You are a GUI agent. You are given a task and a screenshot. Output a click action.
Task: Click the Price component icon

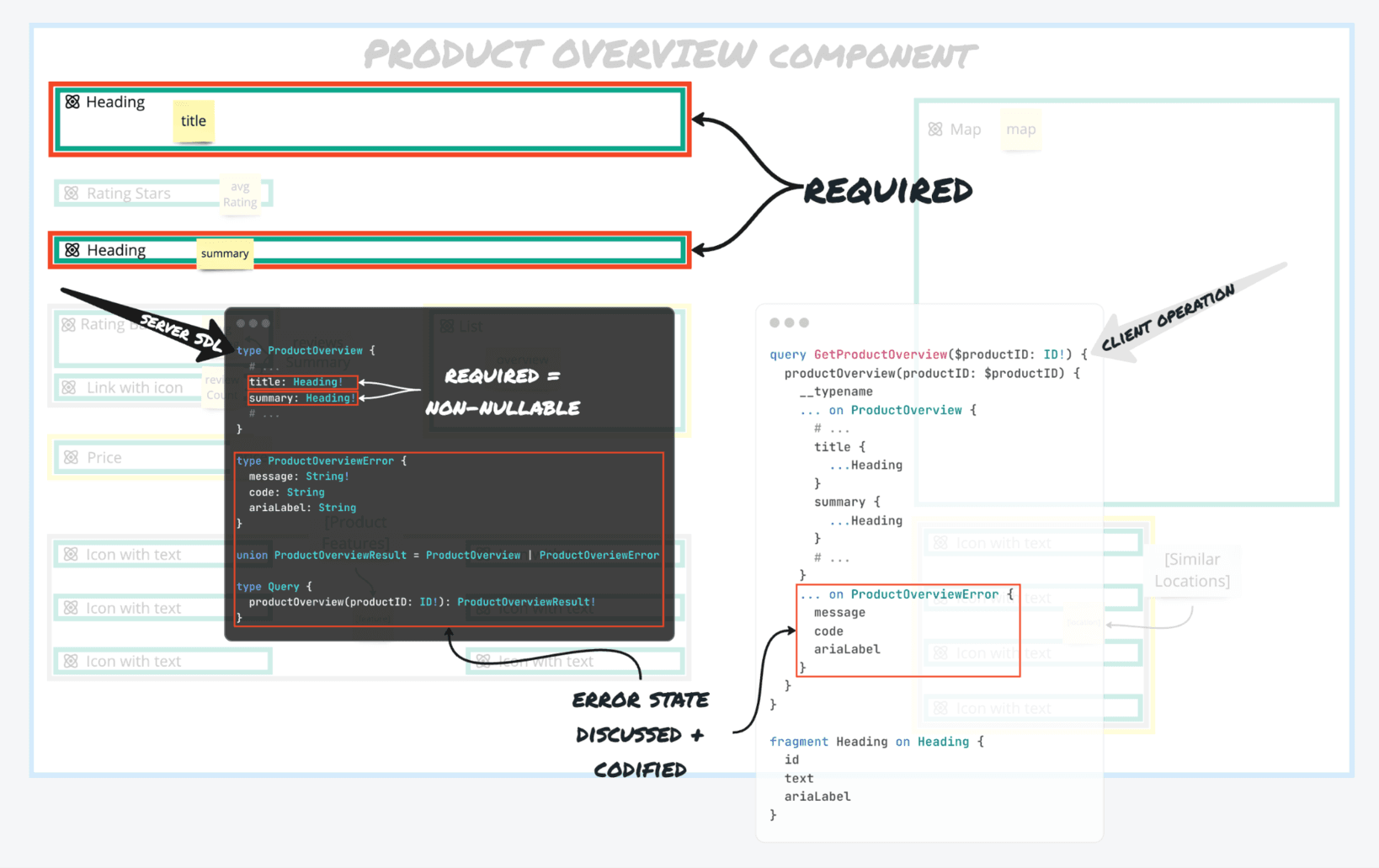tap(72, 457)
